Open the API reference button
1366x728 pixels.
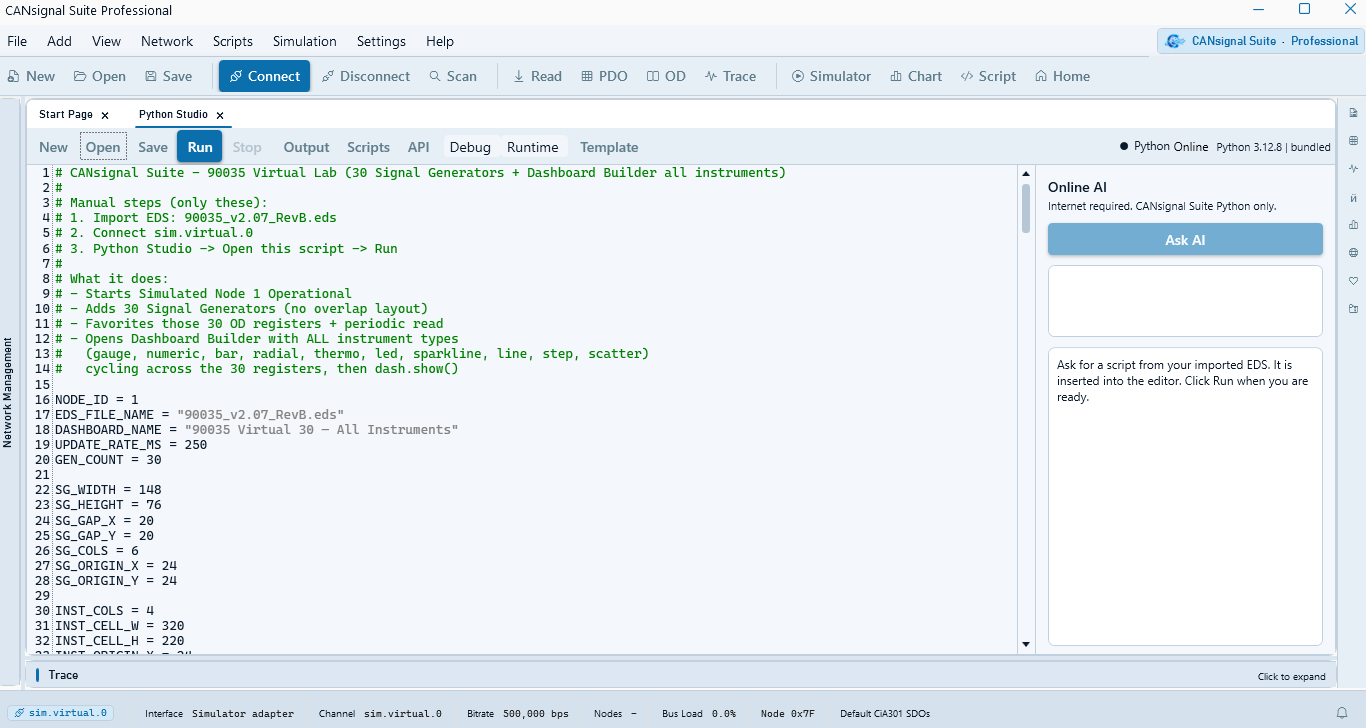coord(419,147)
